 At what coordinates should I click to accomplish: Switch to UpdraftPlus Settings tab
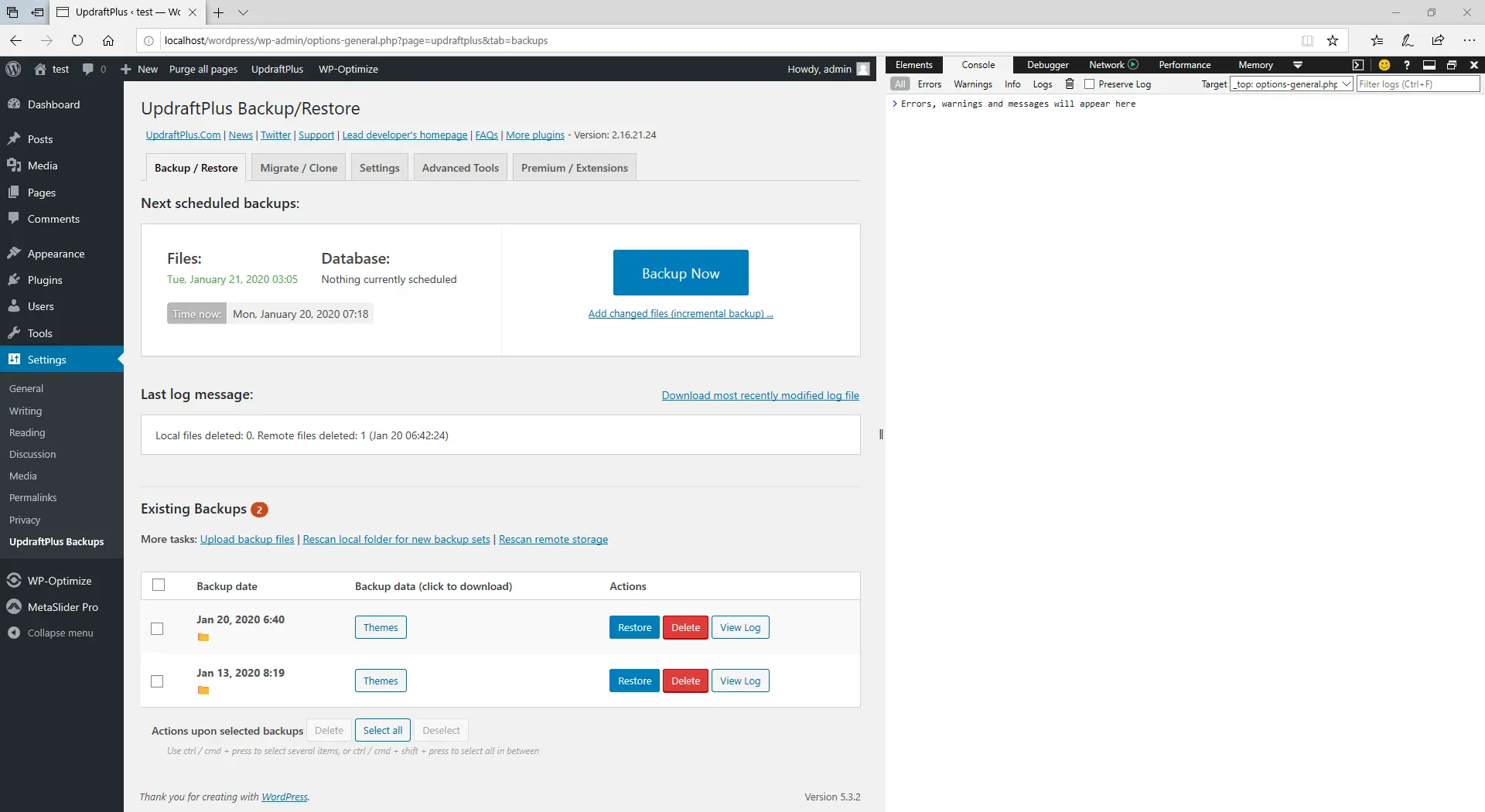click(379, 168)
